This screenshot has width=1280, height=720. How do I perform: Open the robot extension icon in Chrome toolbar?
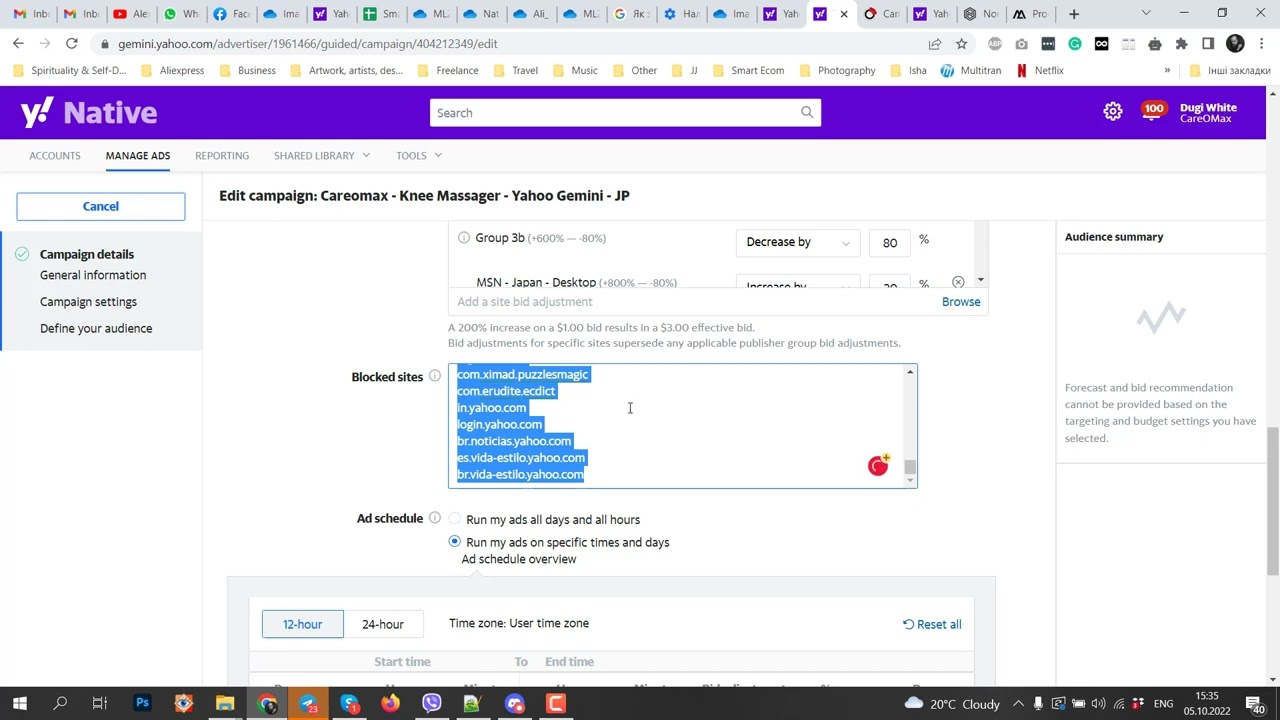pyautogui.click(x=1155, y=44)
